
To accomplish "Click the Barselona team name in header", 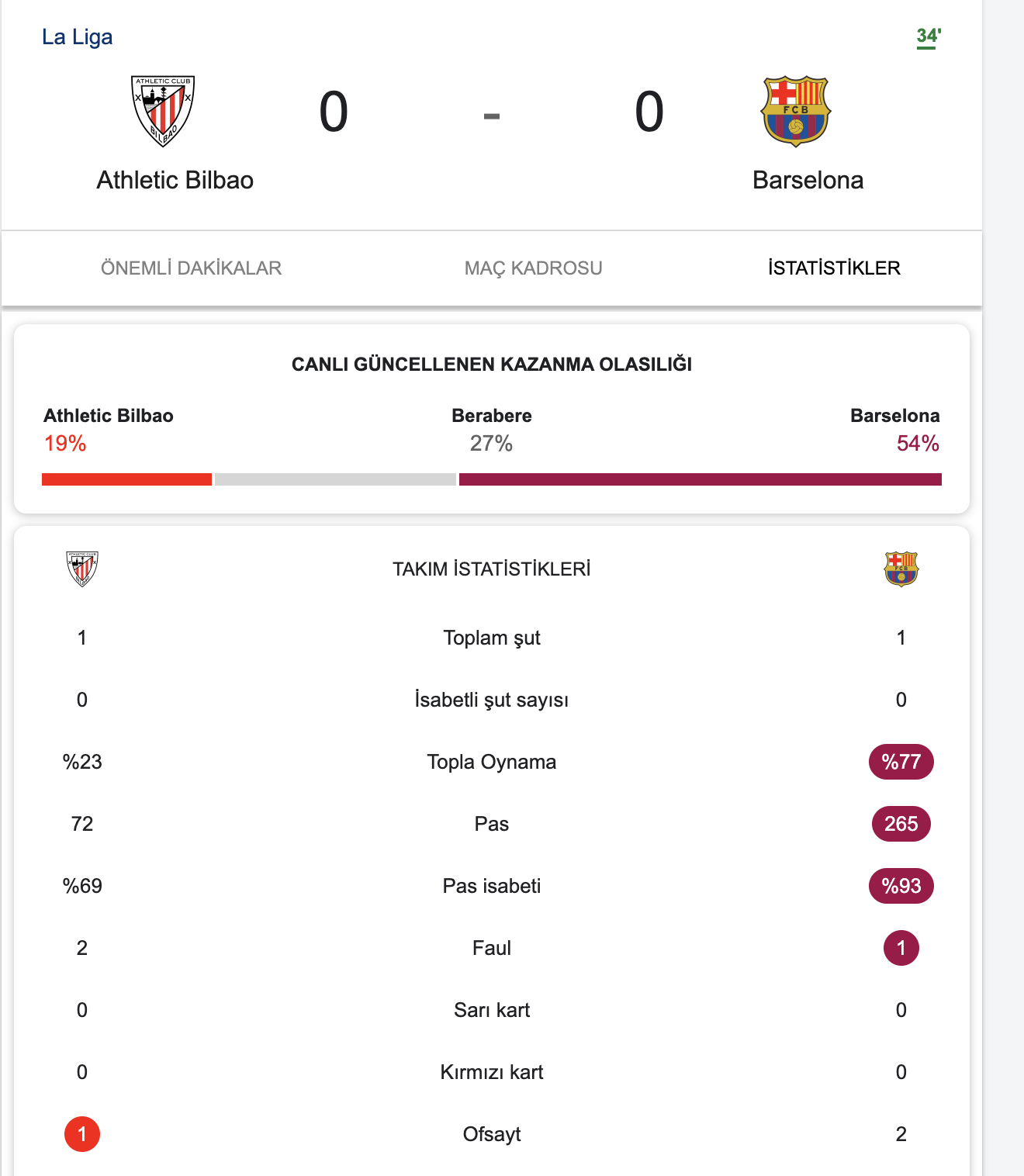I will coord(808,180).
